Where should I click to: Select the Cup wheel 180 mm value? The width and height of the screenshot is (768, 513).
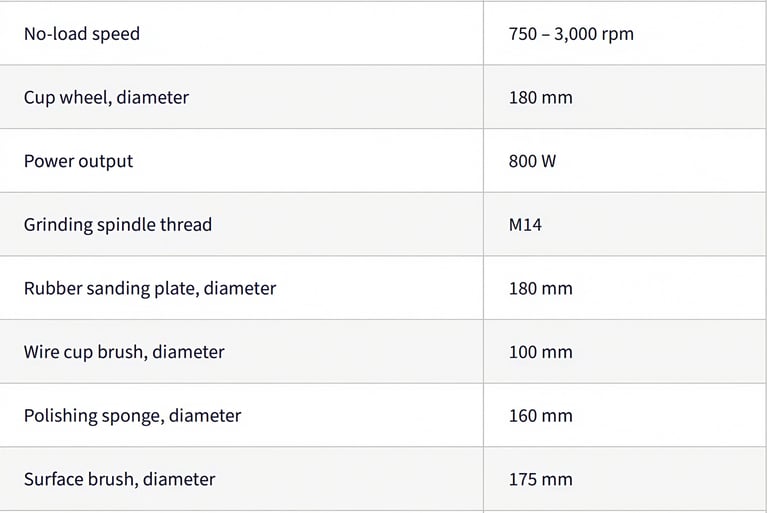click(x=540, y=98)
